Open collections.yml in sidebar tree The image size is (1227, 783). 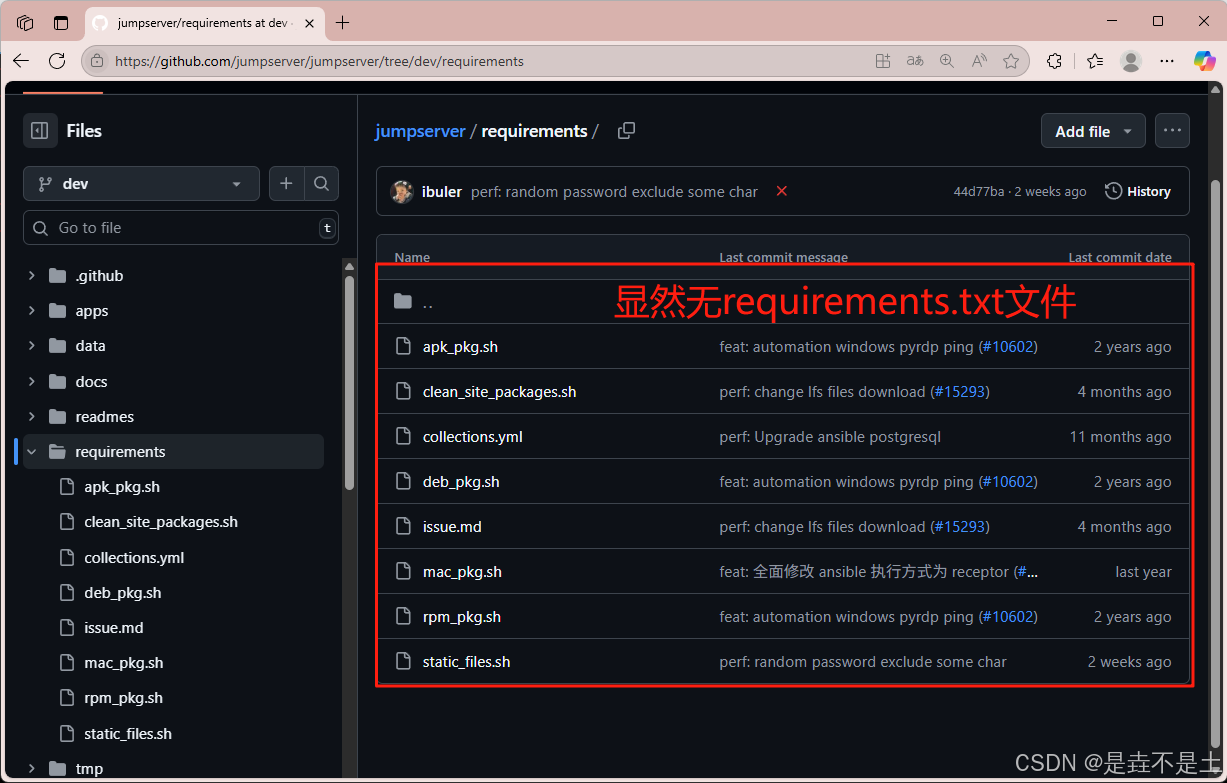pyautogui.click(x=134, y=558)
